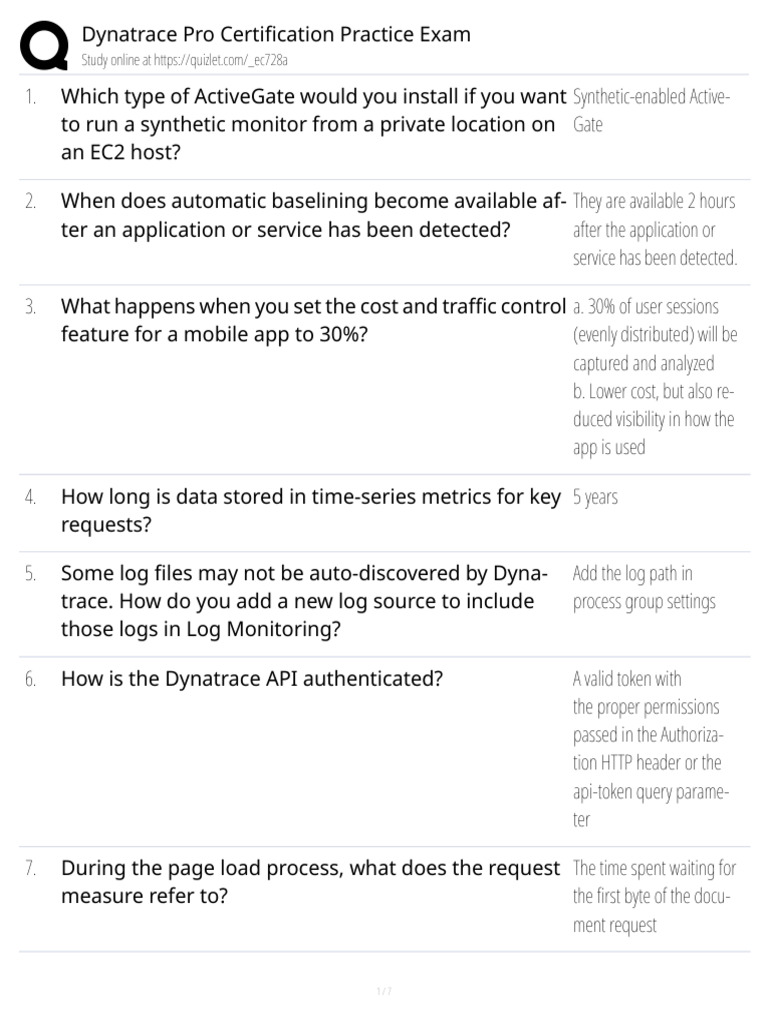Click the Quizlet Q logo icon

point(44,45)
